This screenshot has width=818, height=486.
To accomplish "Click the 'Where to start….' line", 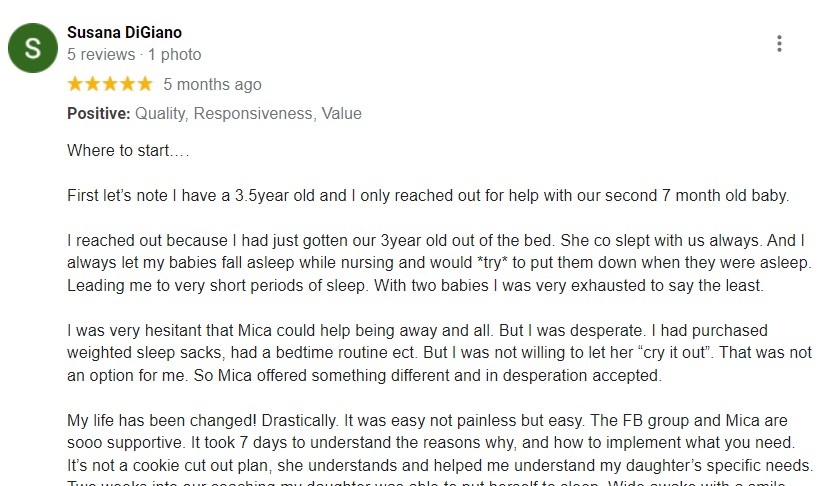I will pos(128,152).
